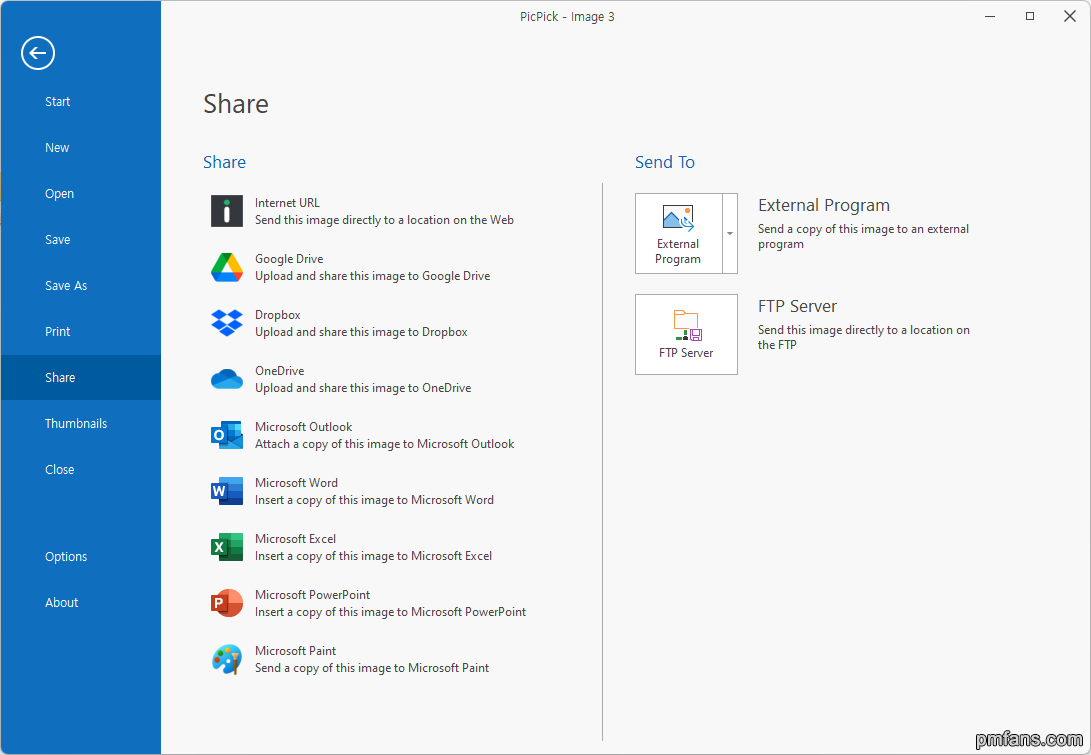Click the Microsoft Outlook icon
The height and width of the screenshot is (755, 1091).
[x=227, y=435]
